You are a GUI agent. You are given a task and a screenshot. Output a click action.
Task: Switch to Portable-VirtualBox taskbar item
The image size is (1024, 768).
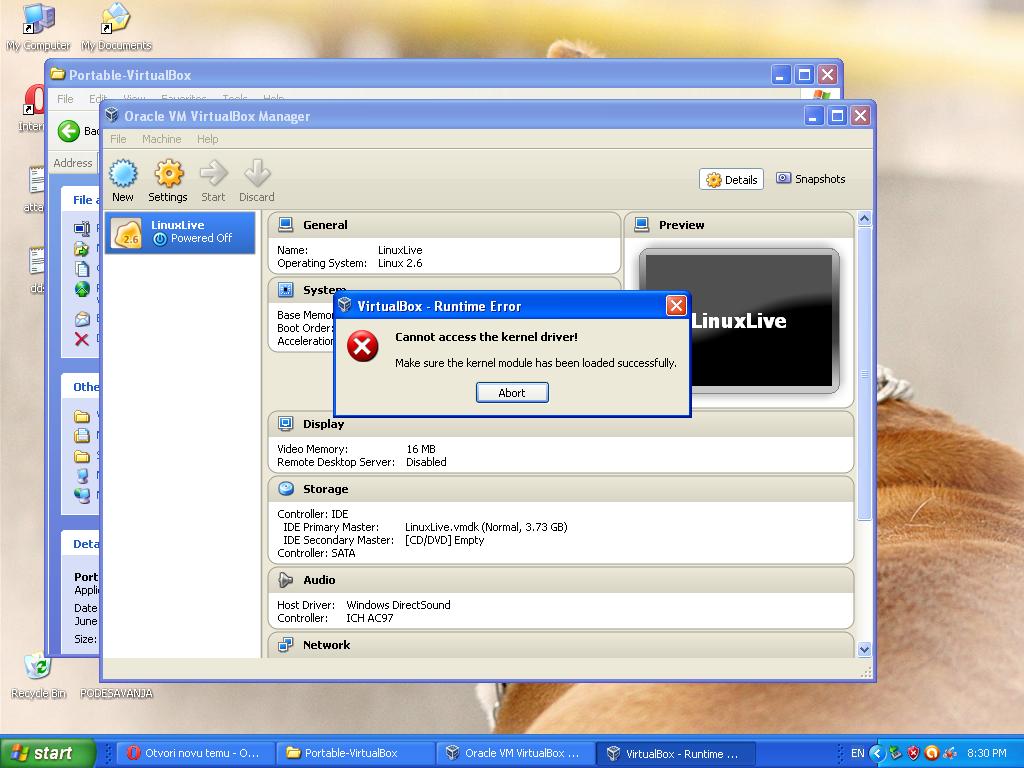coord(351,753)
